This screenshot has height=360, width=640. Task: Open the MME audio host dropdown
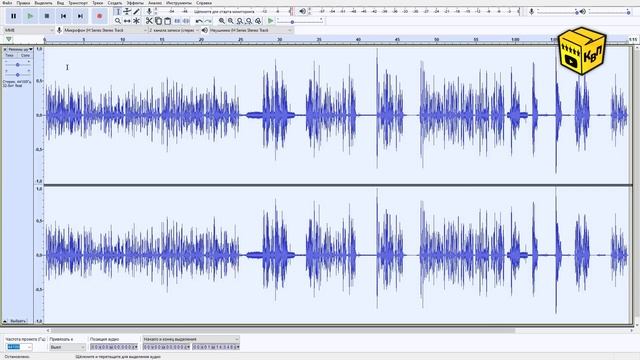coord(29,30)
